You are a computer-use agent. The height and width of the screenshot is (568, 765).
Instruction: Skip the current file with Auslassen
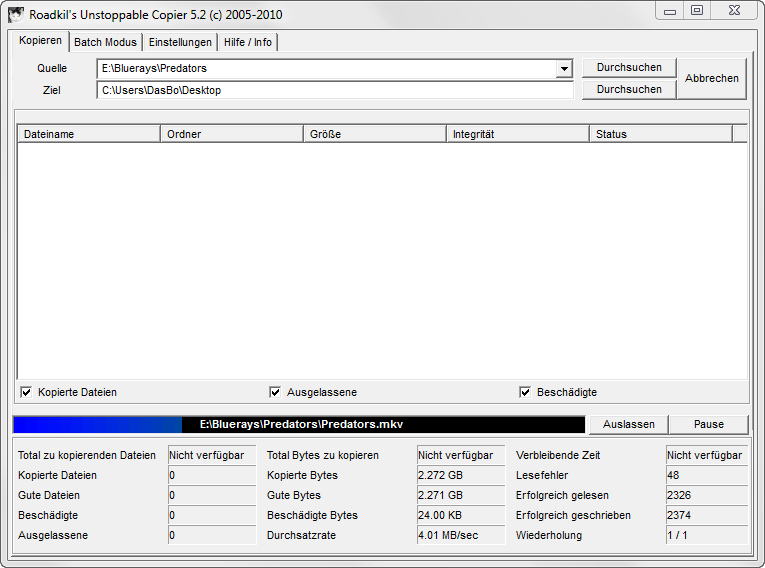point(628,425)
